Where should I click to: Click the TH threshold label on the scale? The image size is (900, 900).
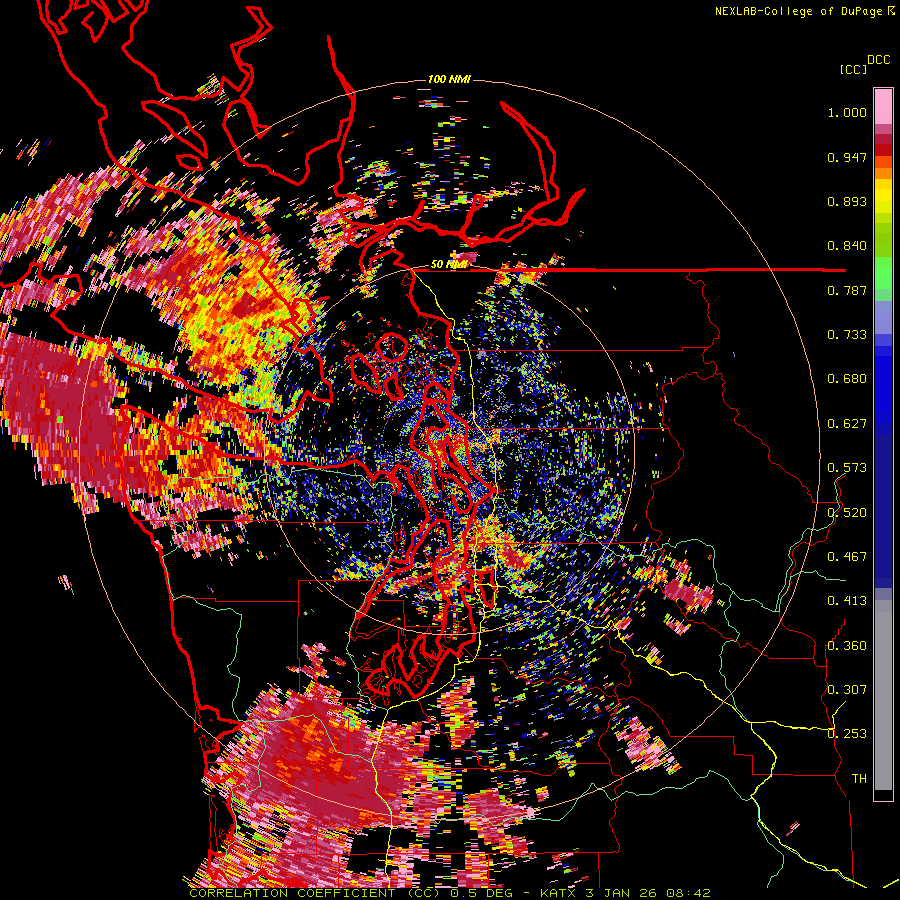pyautogui.click(x=859, y=779)
